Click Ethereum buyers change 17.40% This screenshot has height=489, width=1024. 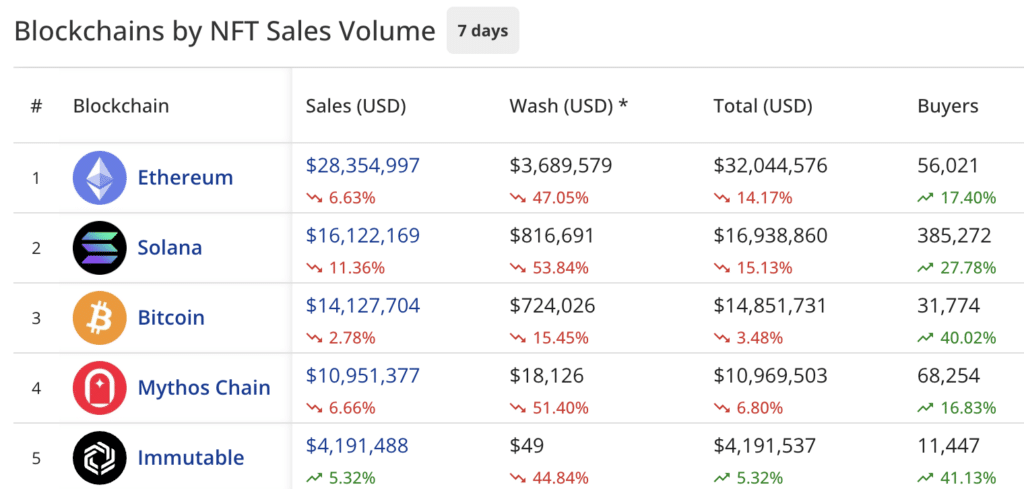click(x=957, y=198)
